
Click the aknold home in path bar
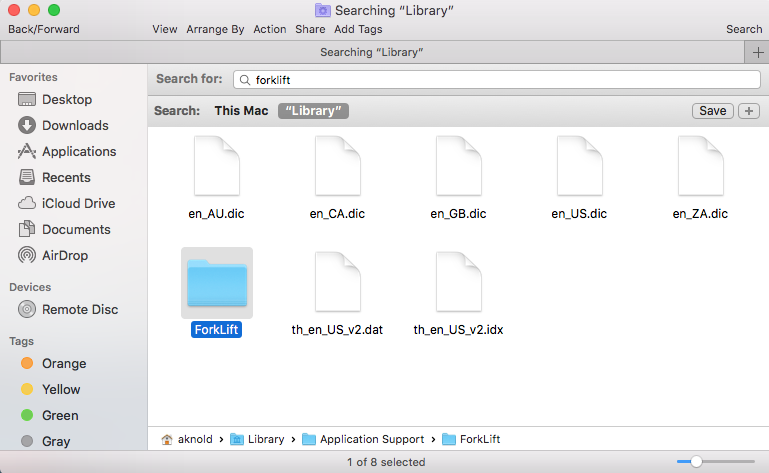click(x=187, y=439)
